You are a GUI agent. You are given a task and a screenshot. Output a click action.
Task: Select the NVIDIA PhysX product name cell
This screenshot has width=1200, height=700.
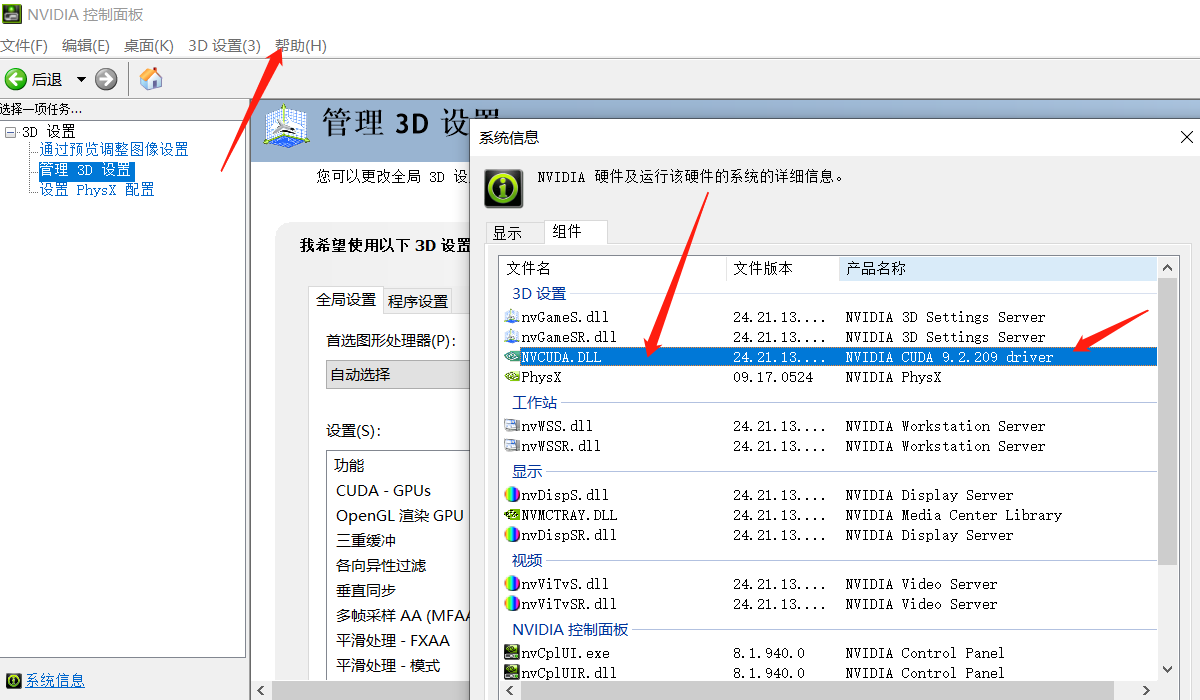[893, 377]
